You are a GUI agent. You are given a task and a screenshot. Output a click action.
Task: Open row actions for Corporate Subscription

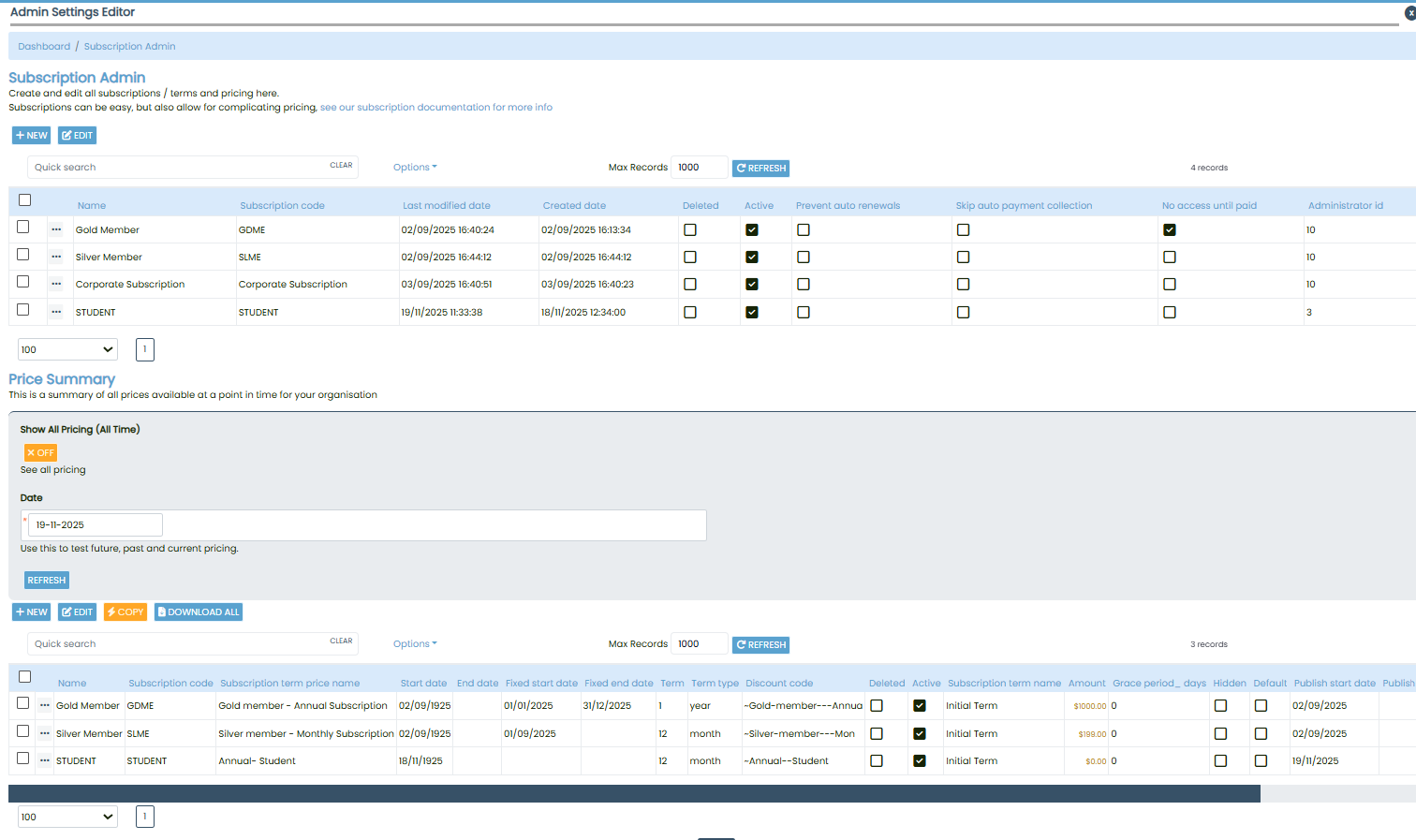(x=56, y=285)
